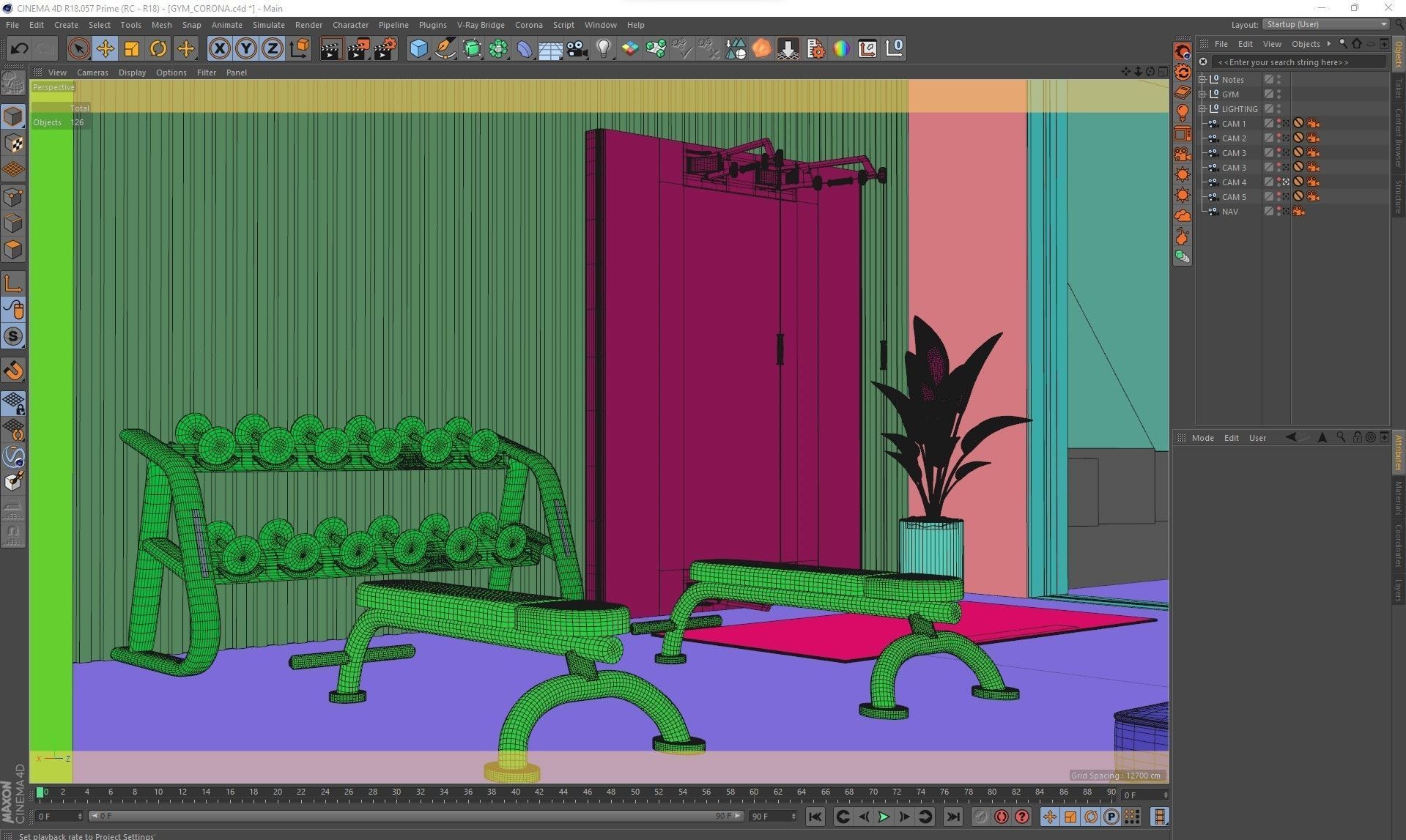
Task: Toggle the X axis lock
Action: (x=219, y=49)
